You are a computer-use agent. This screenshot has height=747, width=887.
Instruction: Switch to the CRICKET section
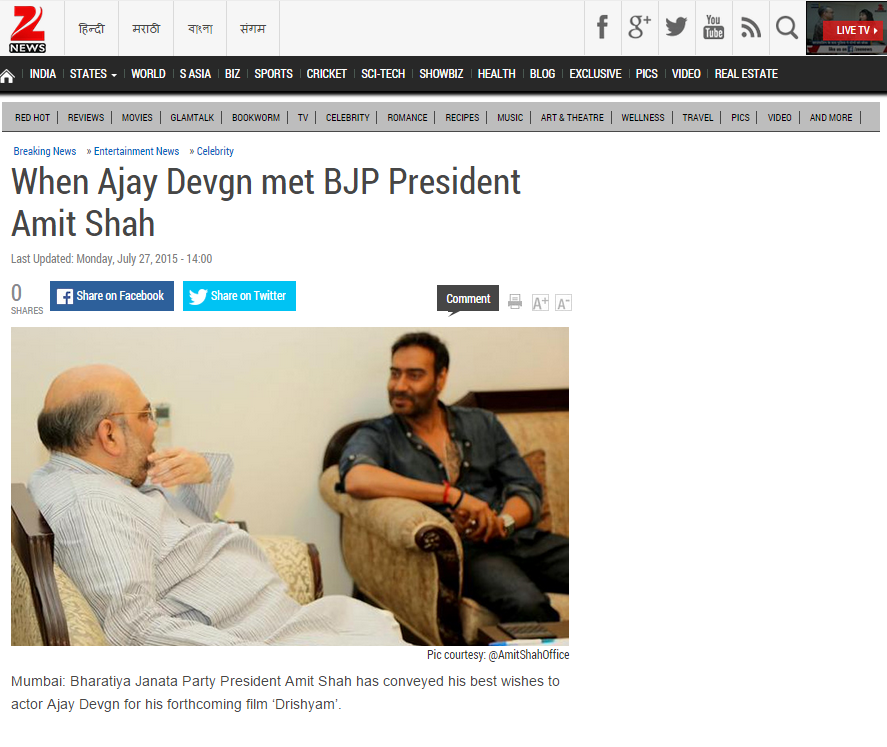(x=326, y=74)
